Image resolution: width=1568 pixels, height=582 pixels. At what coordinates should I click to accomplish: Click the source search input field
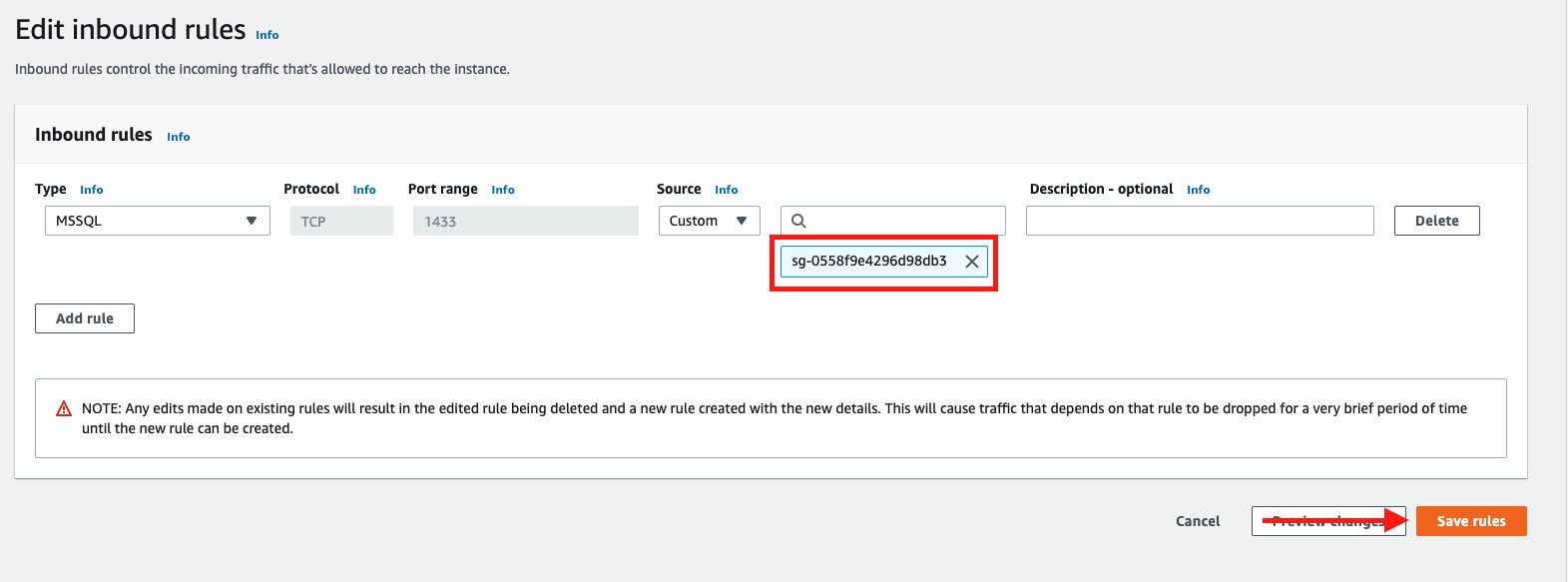pos(893,221)
